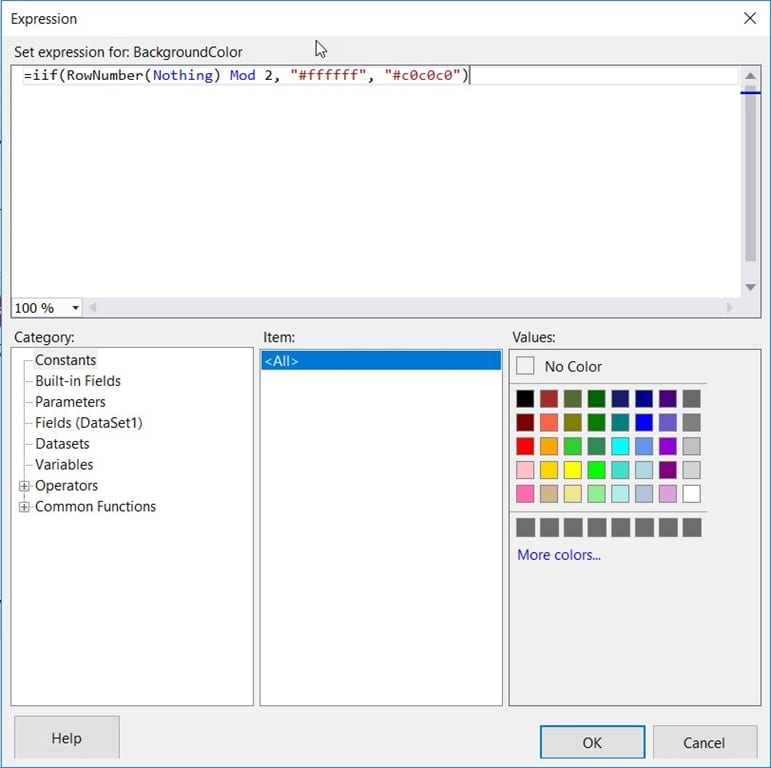
Task: Click the Cancel button
Action: tap(705, 742)
